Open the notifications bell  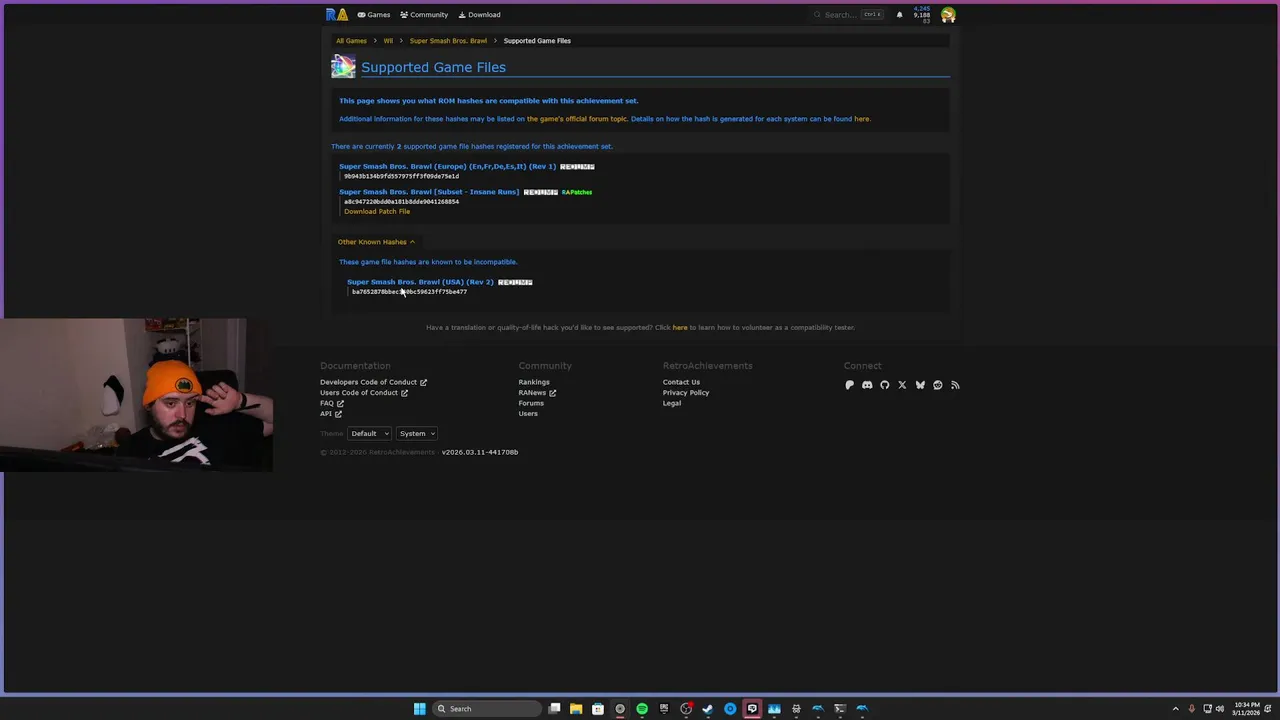pos(899,14)
